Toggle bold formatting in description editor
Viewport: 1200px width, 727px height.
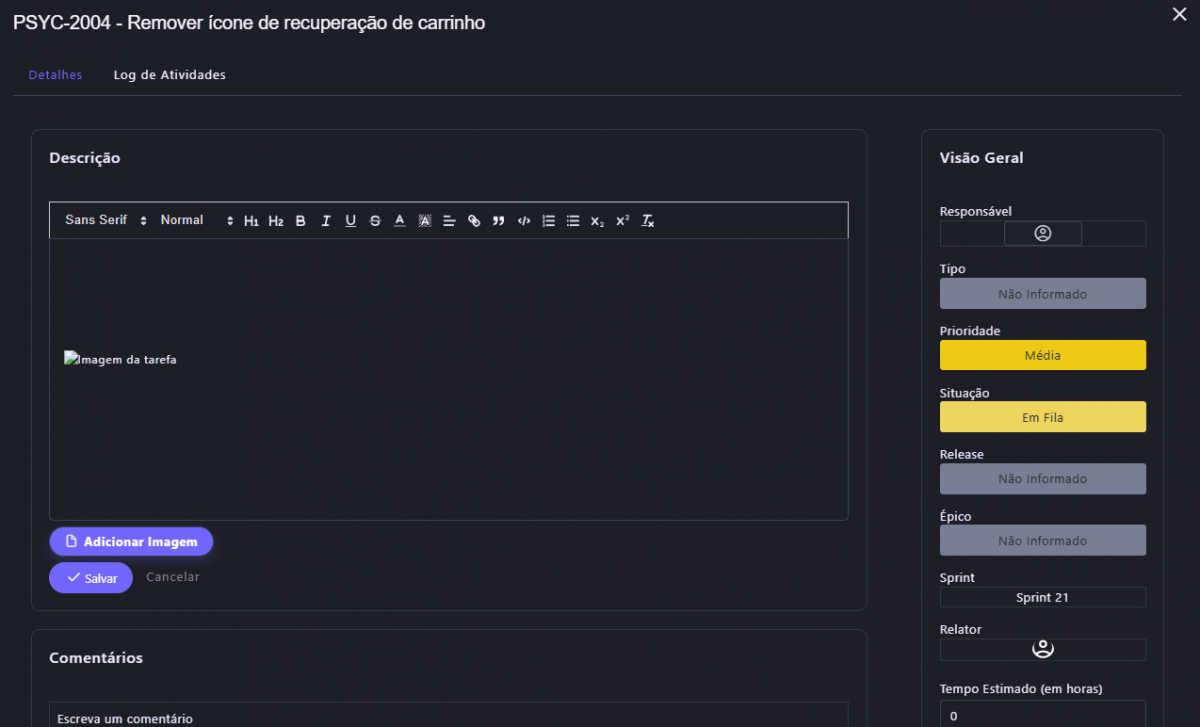[300, 221]
